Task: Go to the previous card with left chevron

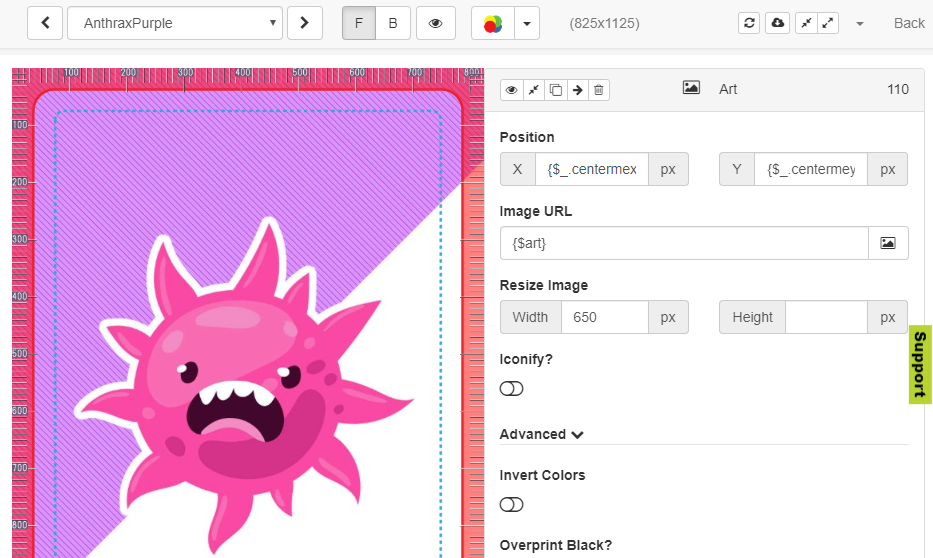Action: [x=45, y=23]
